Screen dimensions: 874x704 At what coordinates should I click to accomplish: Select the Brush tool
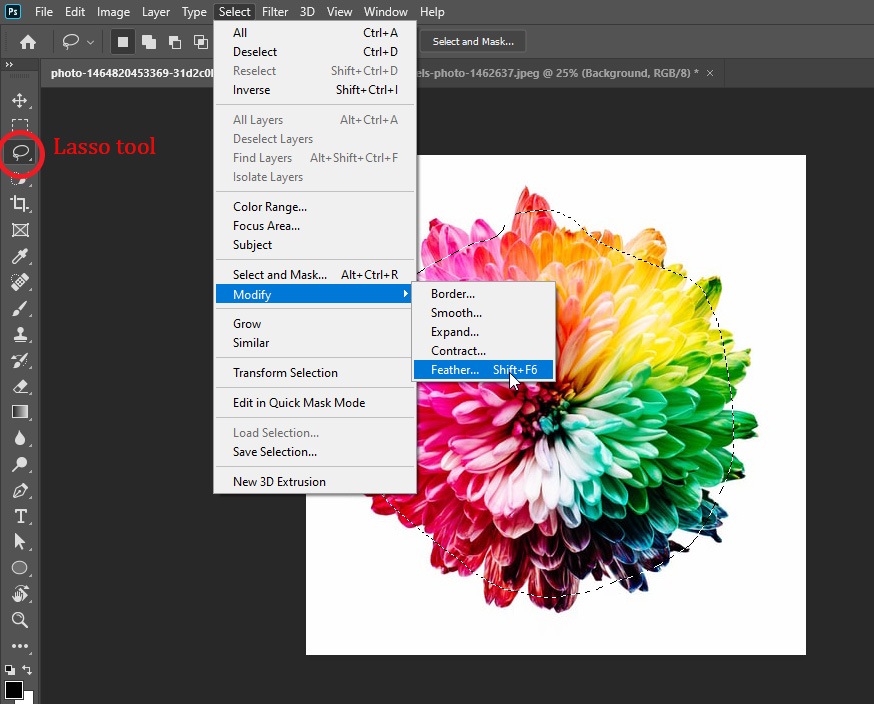coord(20,308)
